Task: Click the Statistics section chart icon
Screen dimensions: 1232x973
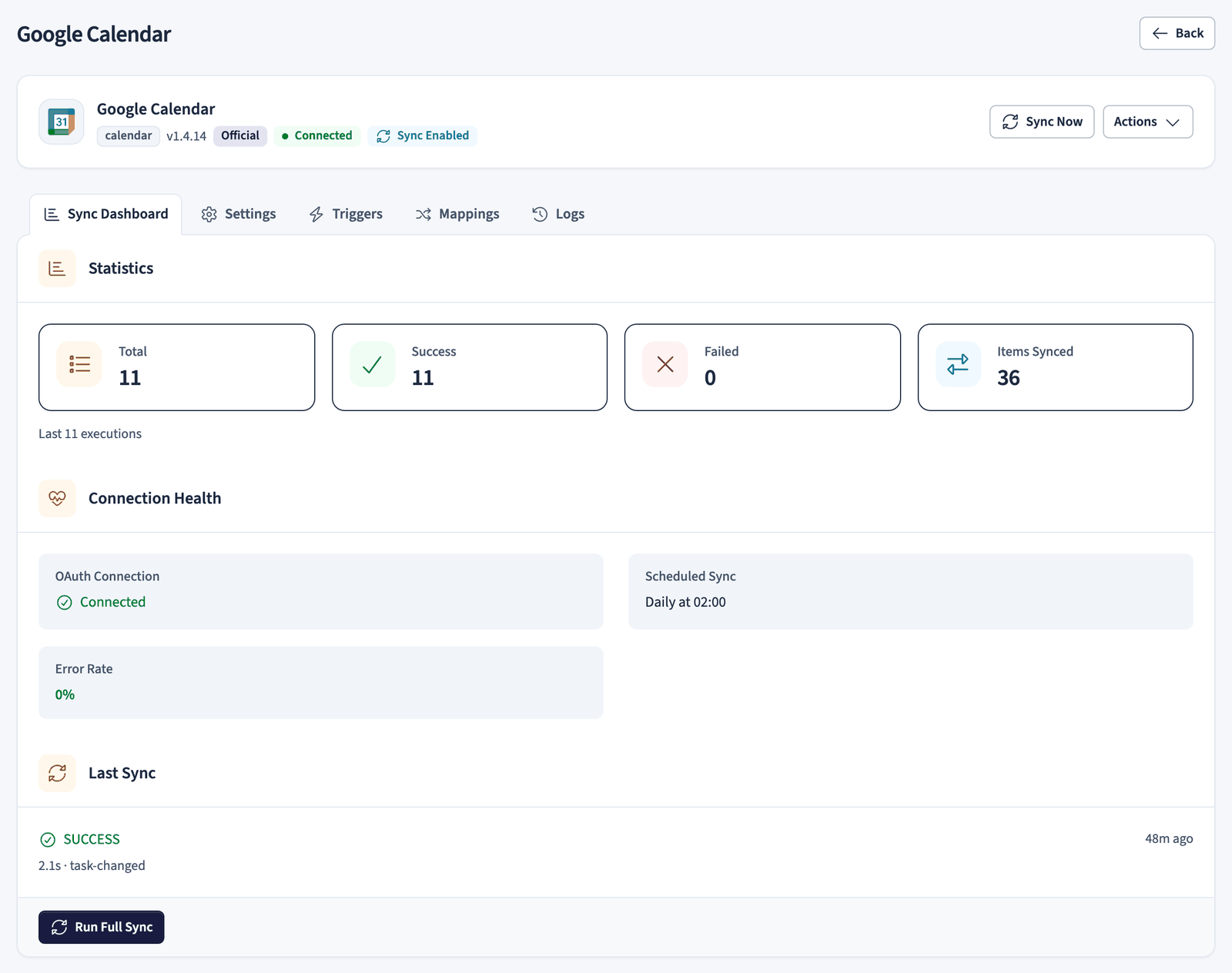Action: click(57, 268)
